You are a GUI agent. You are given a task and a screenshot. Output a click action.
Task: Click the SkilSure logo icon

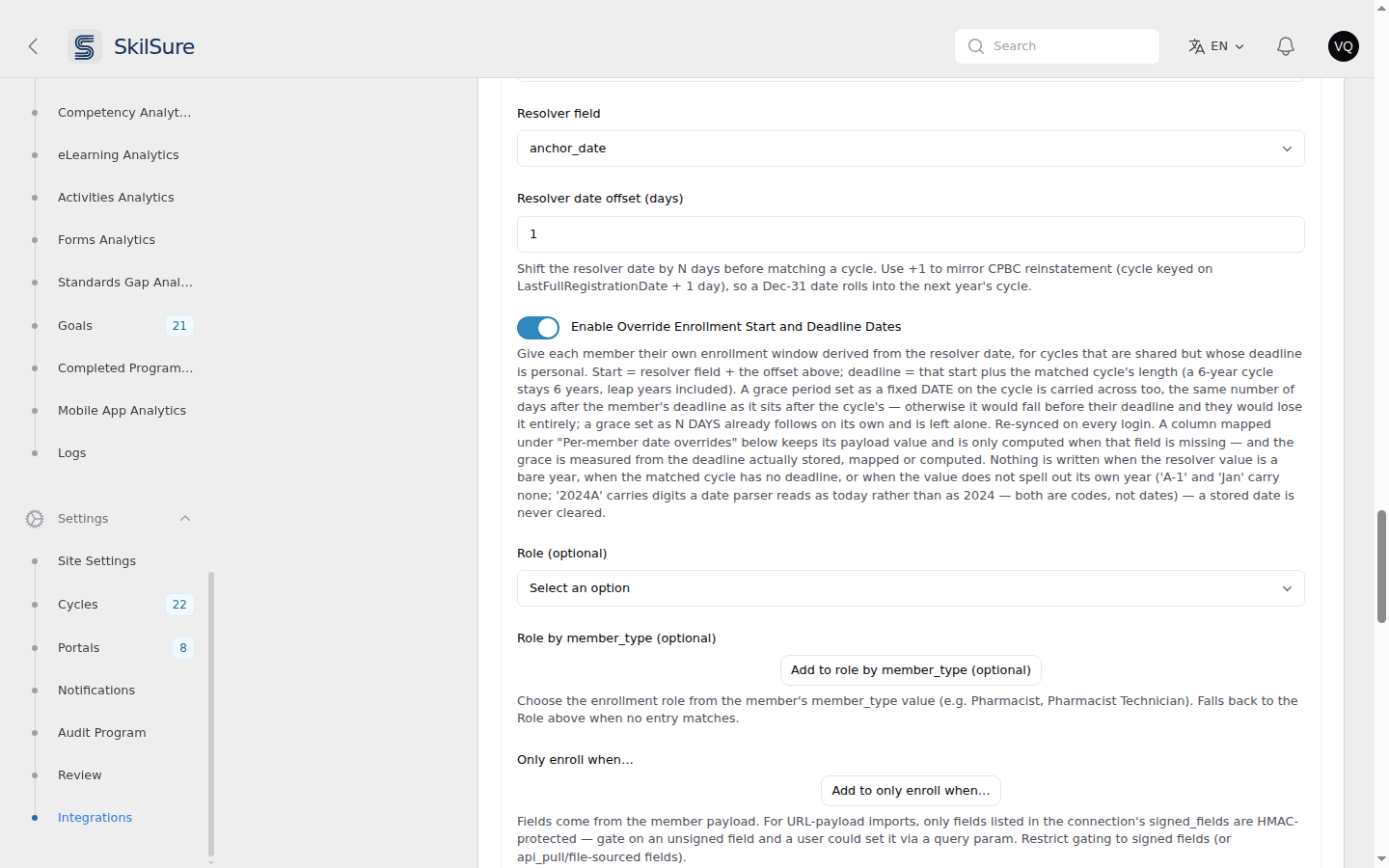point(85,46)
